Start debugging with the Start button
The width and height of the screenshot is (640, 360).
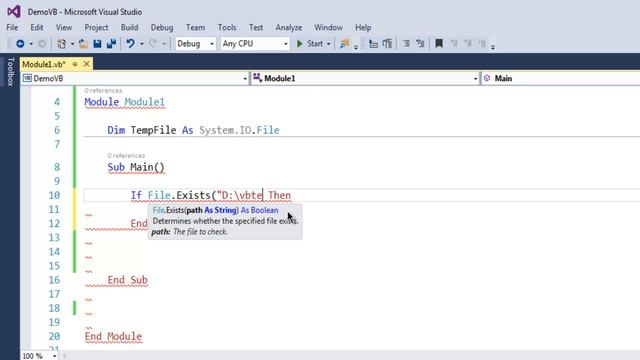(310, 43)
